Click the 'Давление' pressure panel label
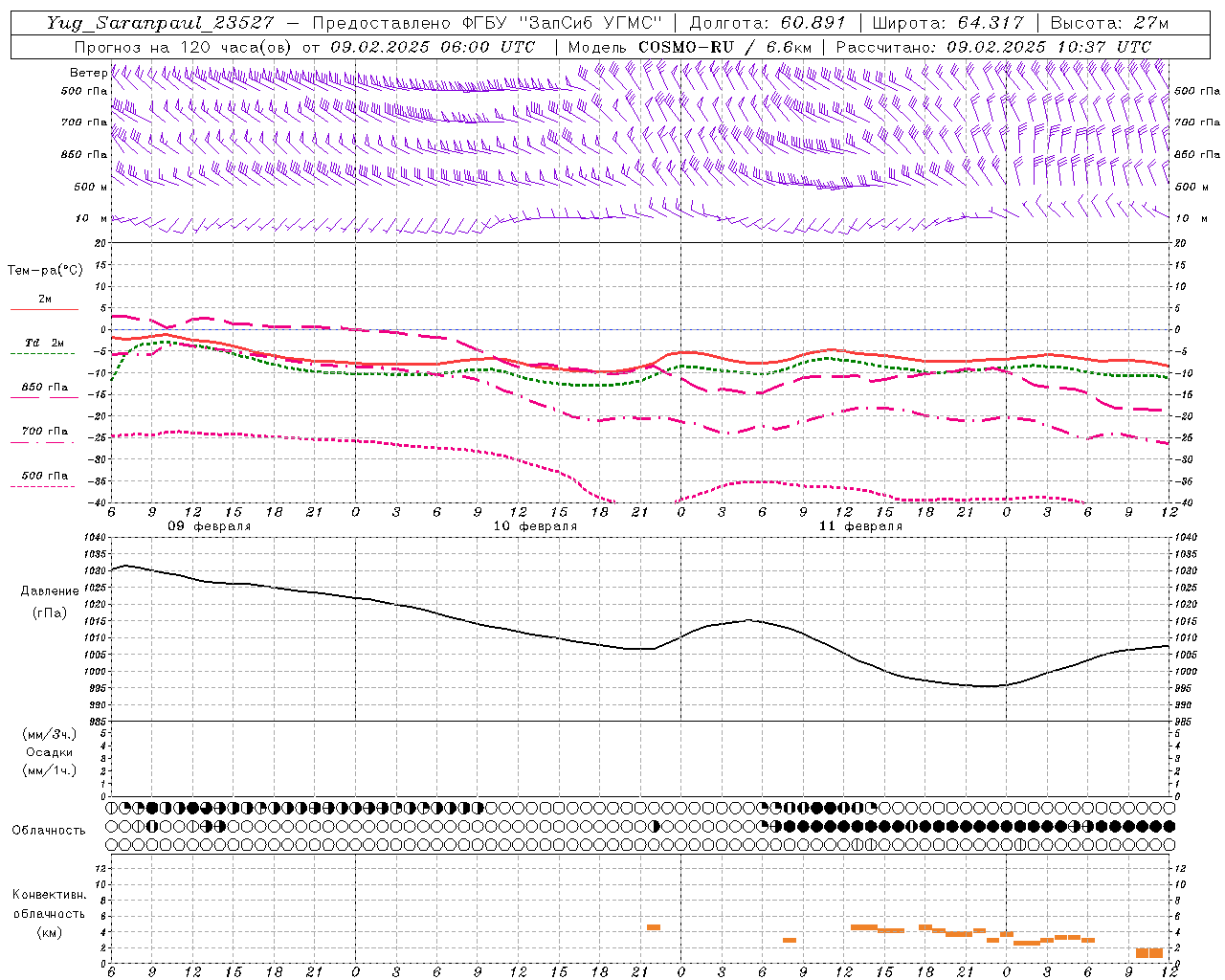 50,591
